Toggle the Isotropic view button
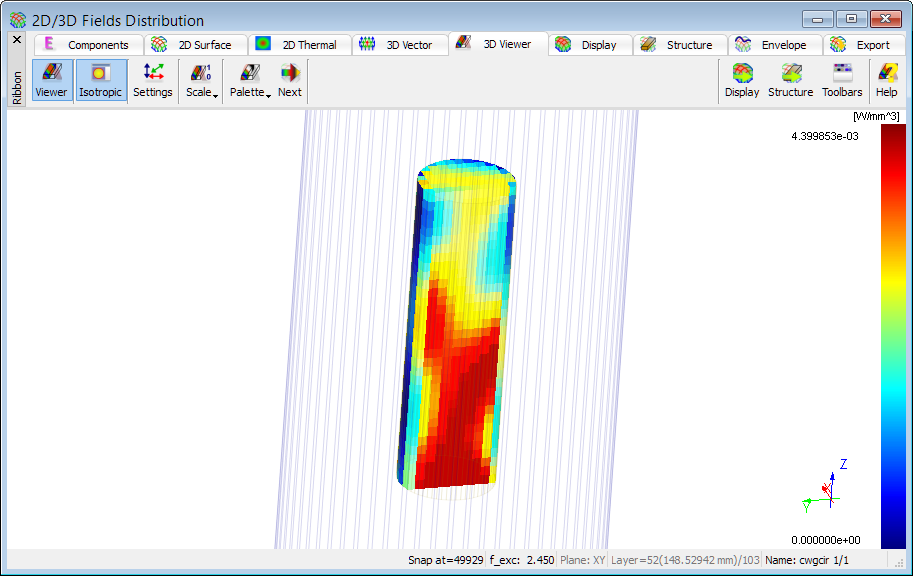 [x=100, y=80]
